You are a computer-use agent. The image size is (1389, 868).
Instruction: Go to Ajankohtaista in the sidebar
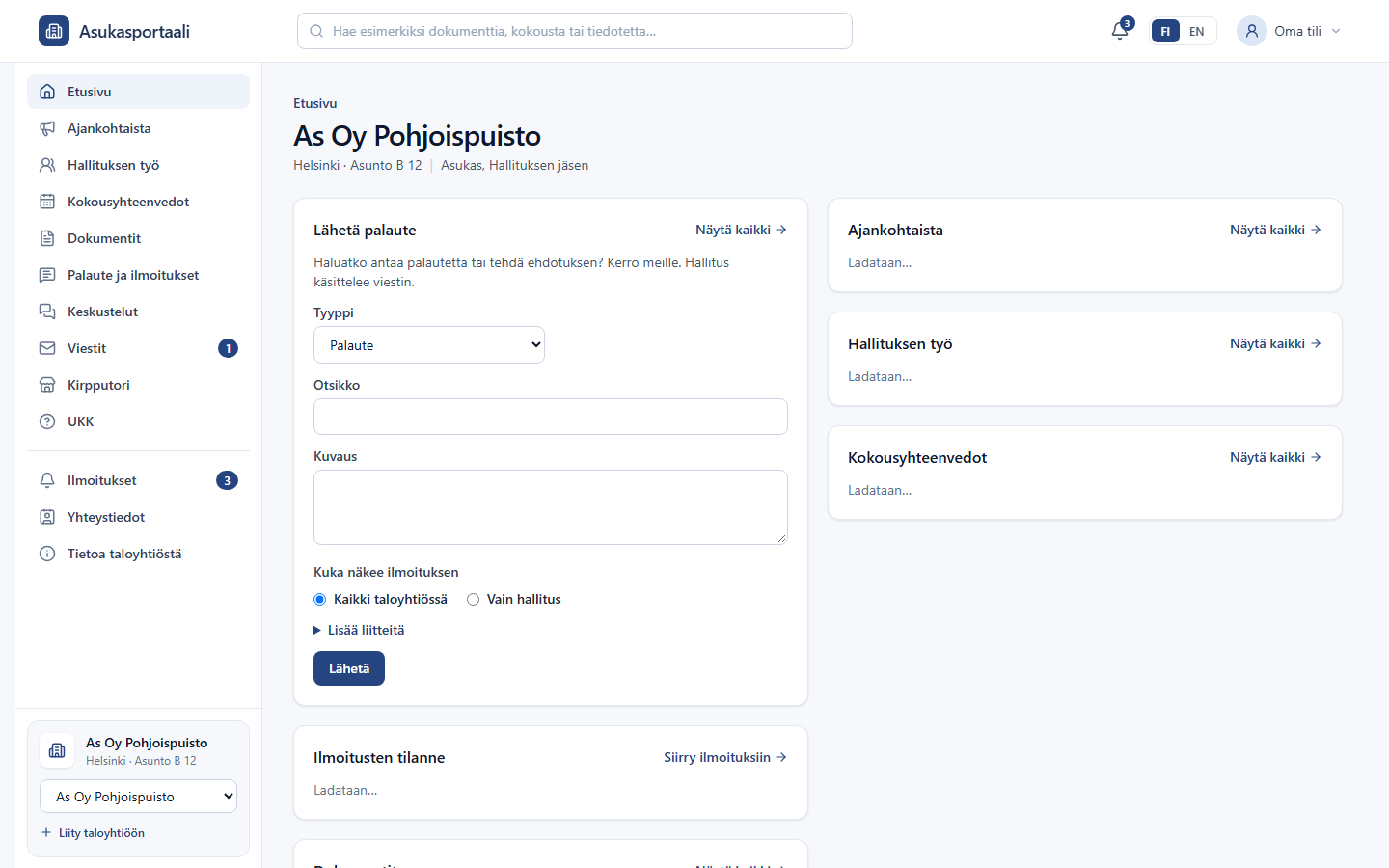(138, 128)
